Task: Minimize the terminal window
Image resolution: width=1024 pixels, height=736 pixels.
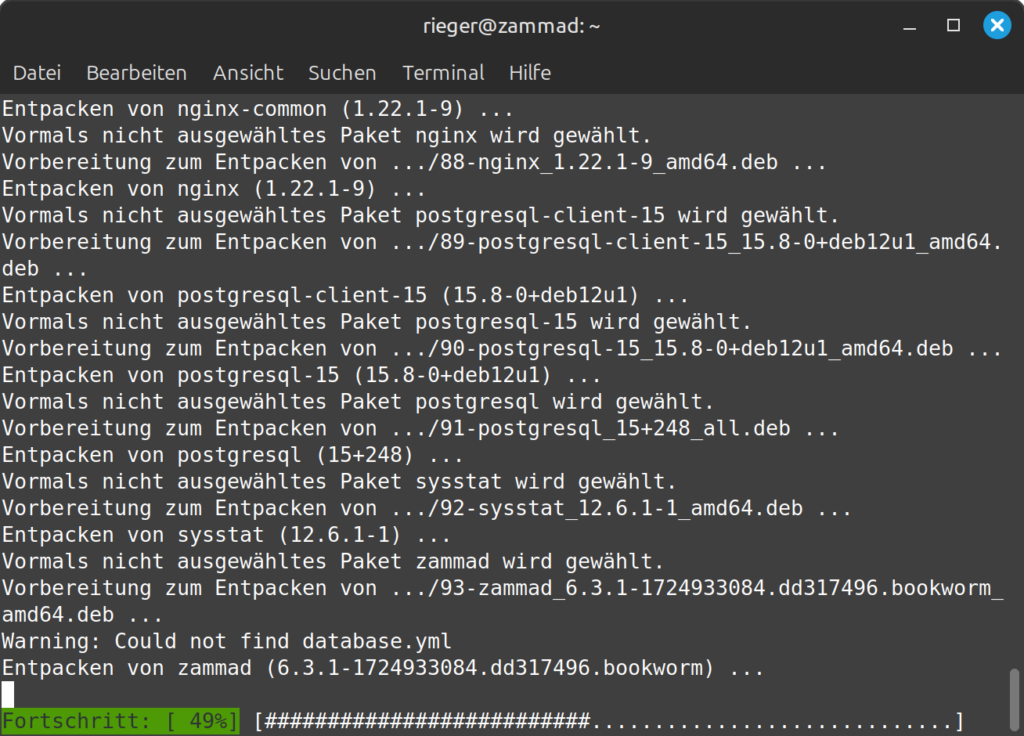Action: [910, 25]
